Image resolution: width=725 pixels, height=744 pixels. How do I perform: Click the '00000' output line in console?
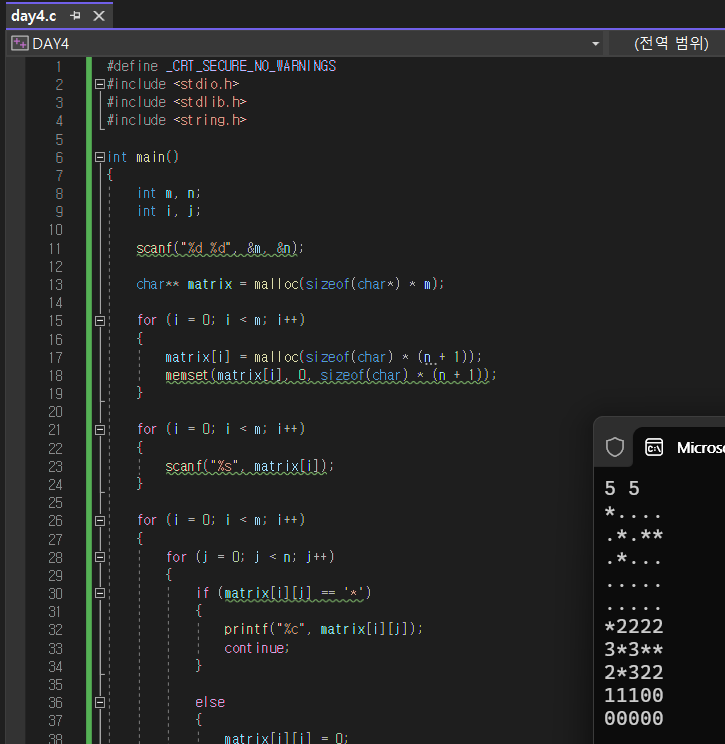(633, 718)
